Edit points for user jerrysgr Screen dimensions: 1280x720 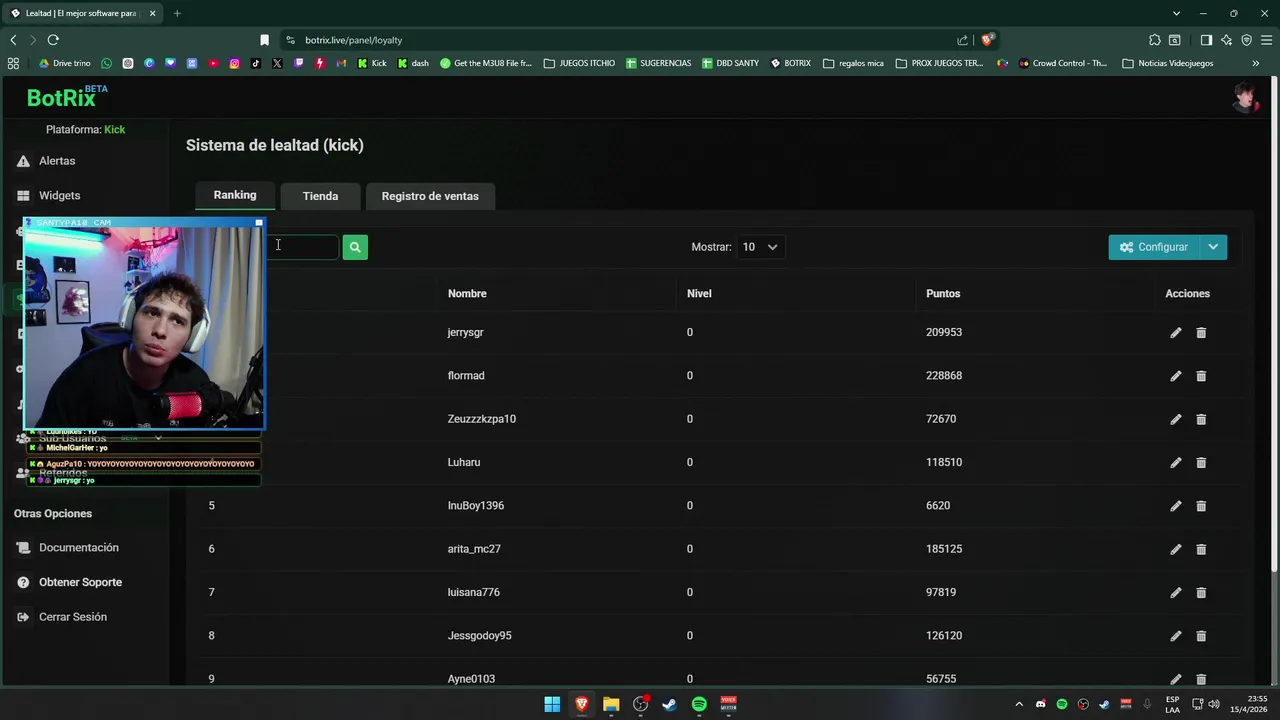tap(1176, 333)
